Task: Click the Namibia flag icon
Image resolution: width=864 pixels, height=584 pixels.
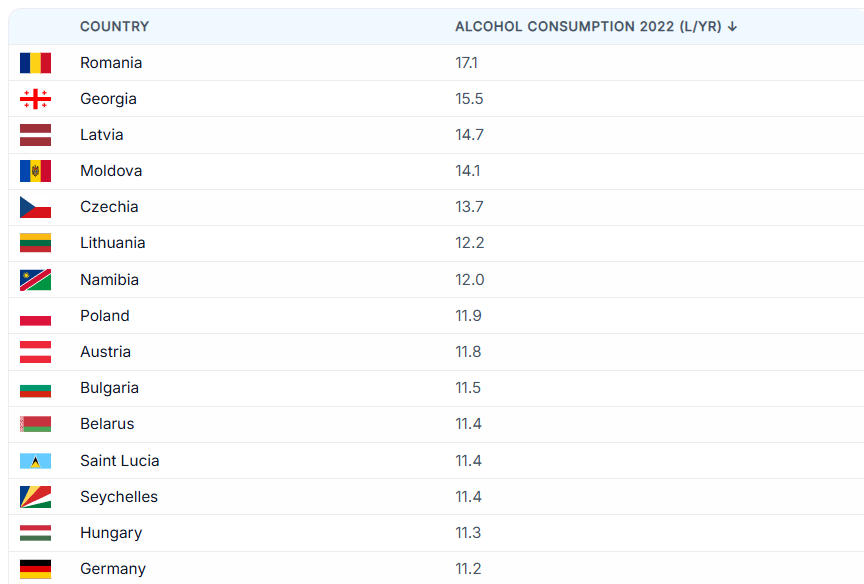Action: coord(35,280)
